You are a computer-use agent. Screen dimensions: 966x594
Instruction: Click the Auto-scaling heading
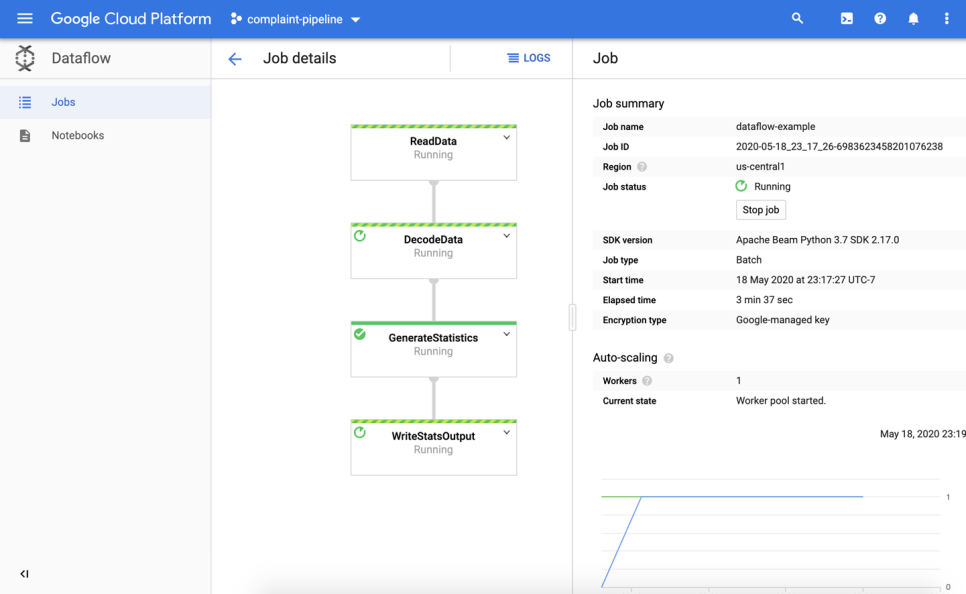[625, 357]
